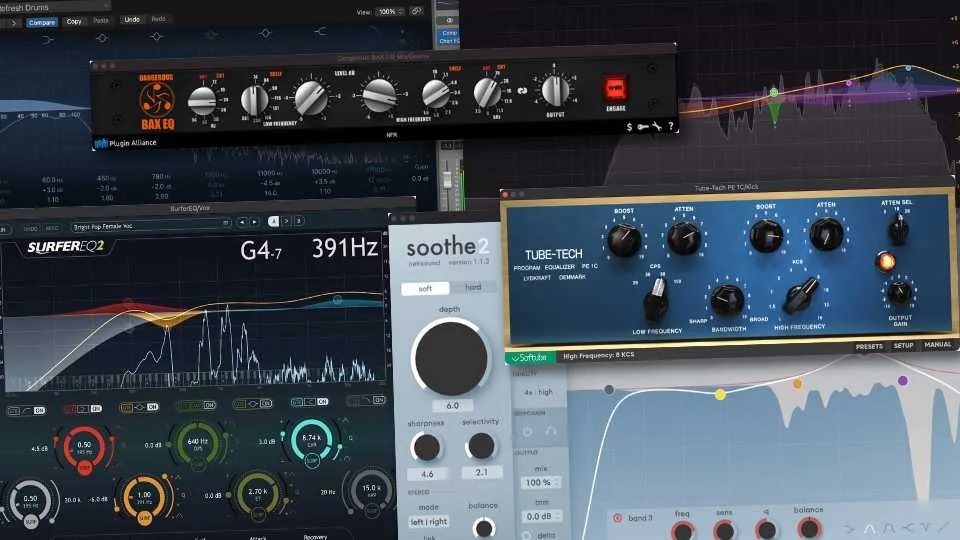Open the SETUP menu in Tube-Tech
The width and height of the screenshot is (960, 540).
click(903, 346)
